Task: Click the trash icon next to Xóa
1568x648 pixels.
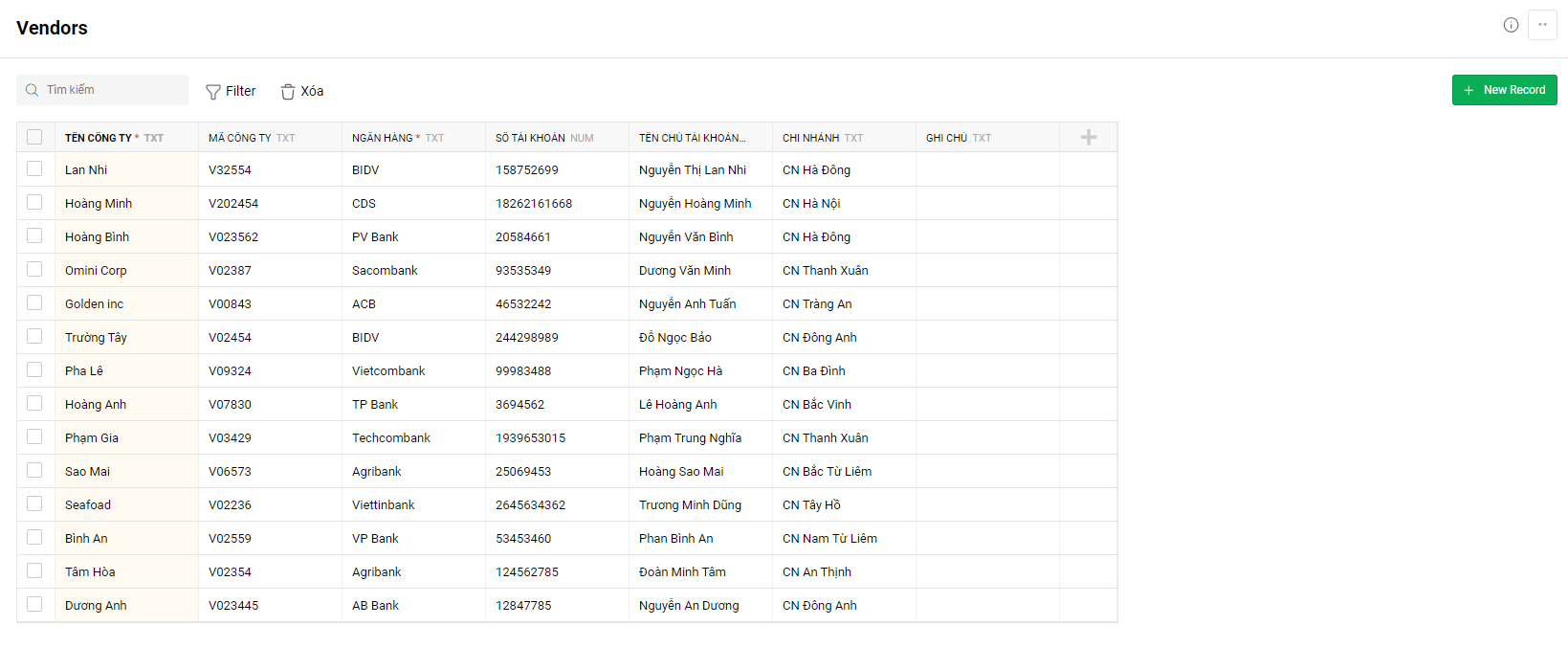Action: (288, 92)
